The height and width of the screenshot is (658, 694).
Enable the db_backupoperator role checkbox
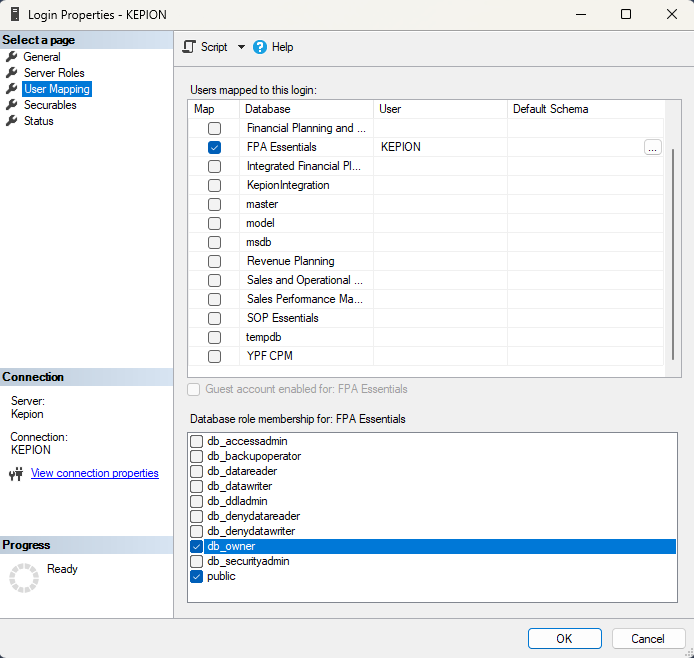197,457
